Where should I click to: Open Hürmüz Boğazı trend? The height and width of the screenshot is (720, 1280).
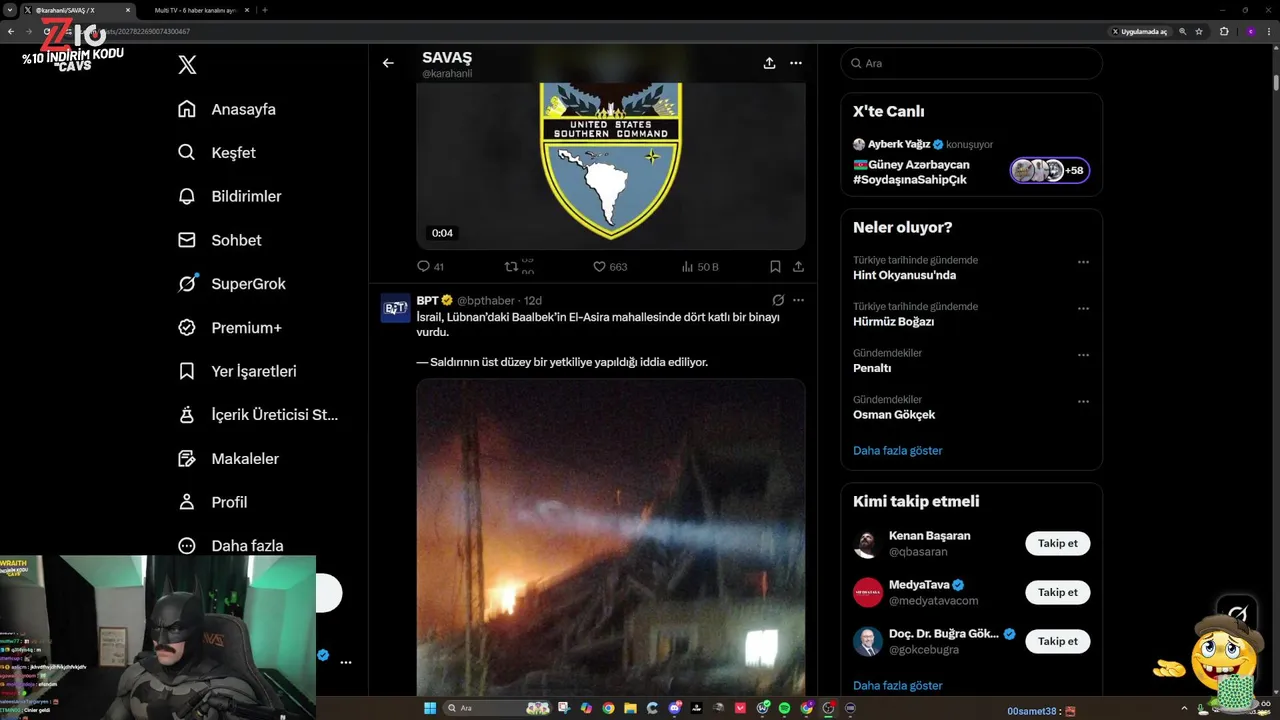[894, 322]
